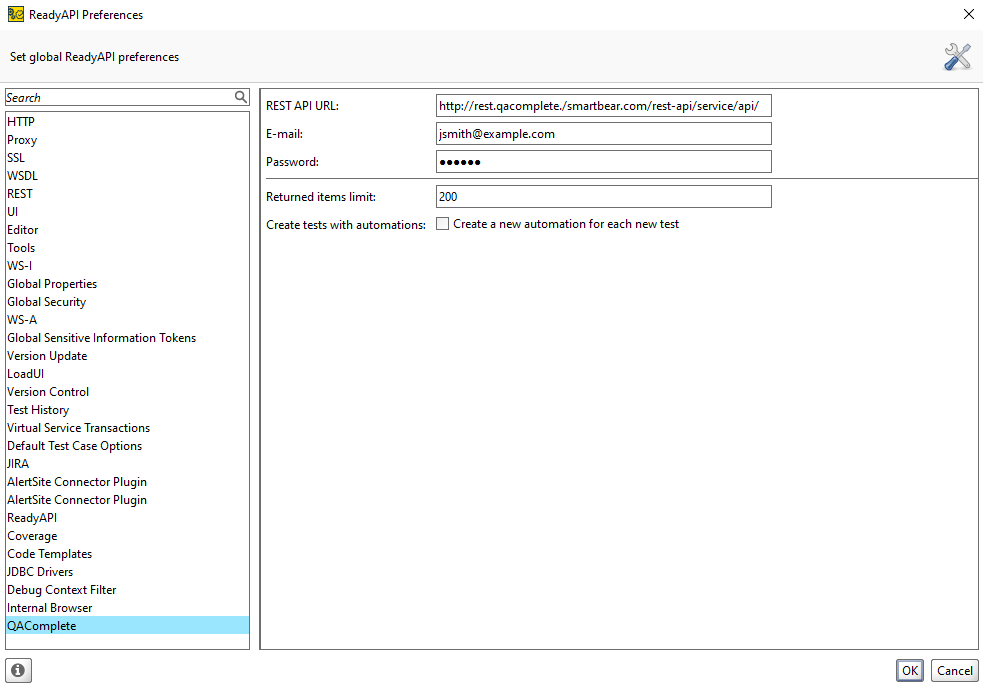Choose the WS-I category
Viewport: 983px width, 685px height.
[x=127, y=266]
